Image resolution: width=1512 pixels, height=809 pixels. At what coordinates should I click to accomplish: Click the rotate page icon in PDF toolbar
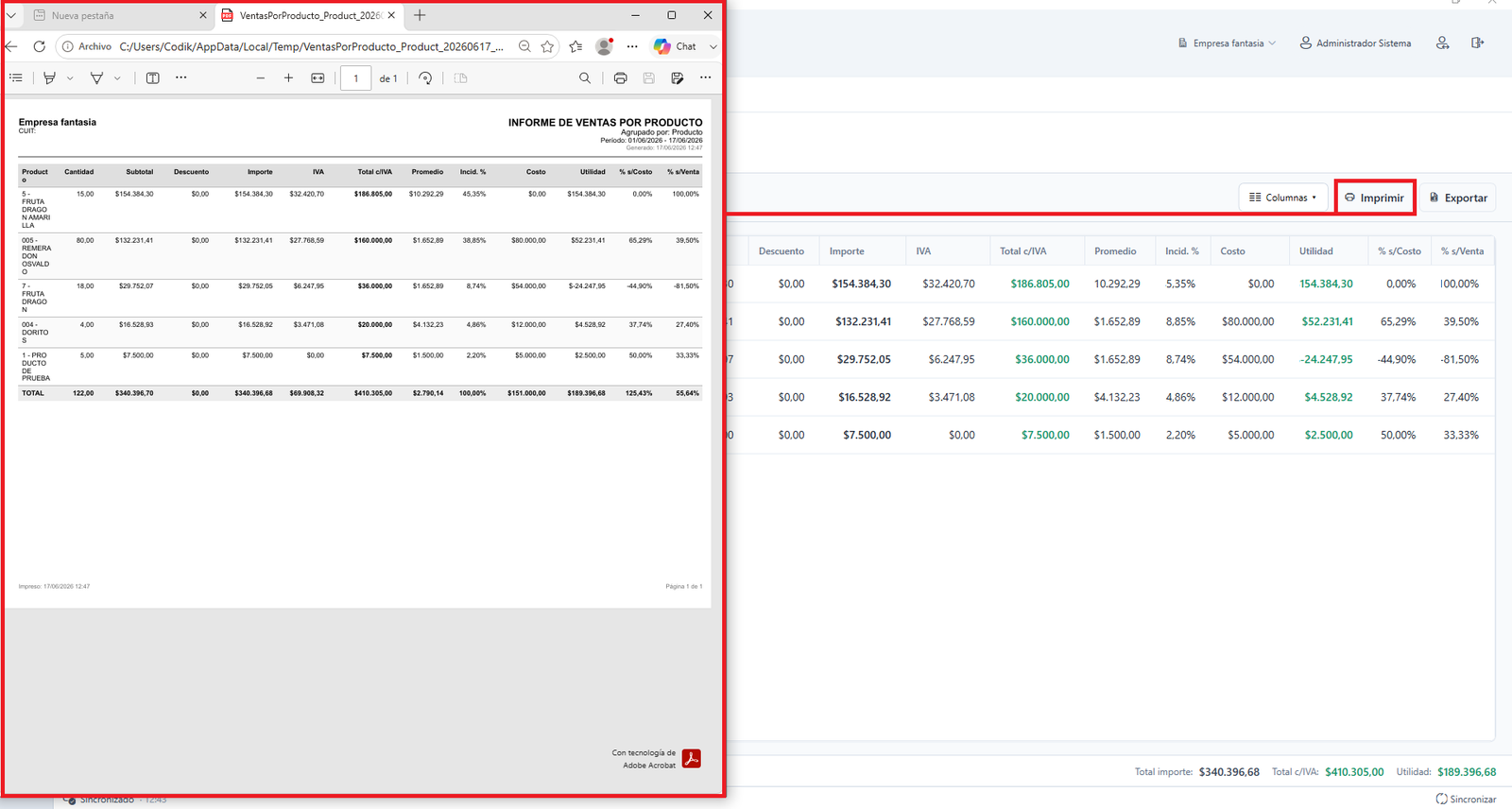tap(425, 78)
